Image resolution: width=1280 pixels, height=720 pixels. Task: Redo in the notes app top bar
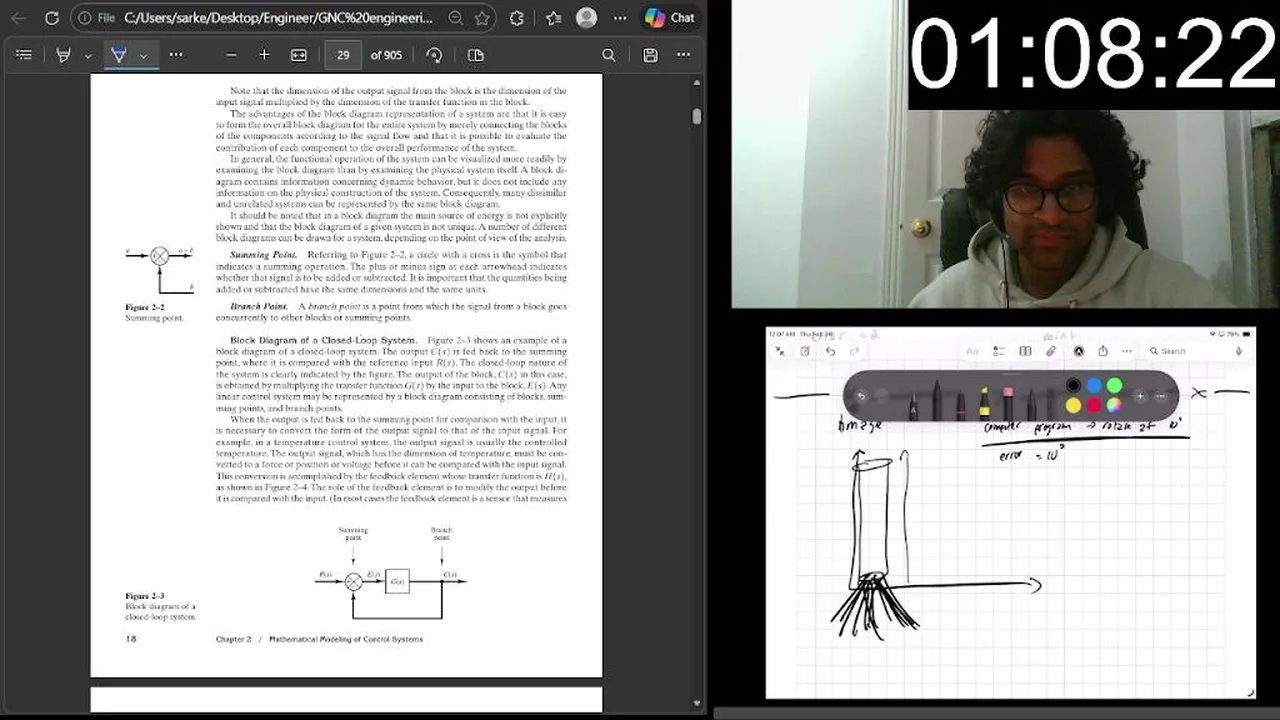(x=854, y=351)
